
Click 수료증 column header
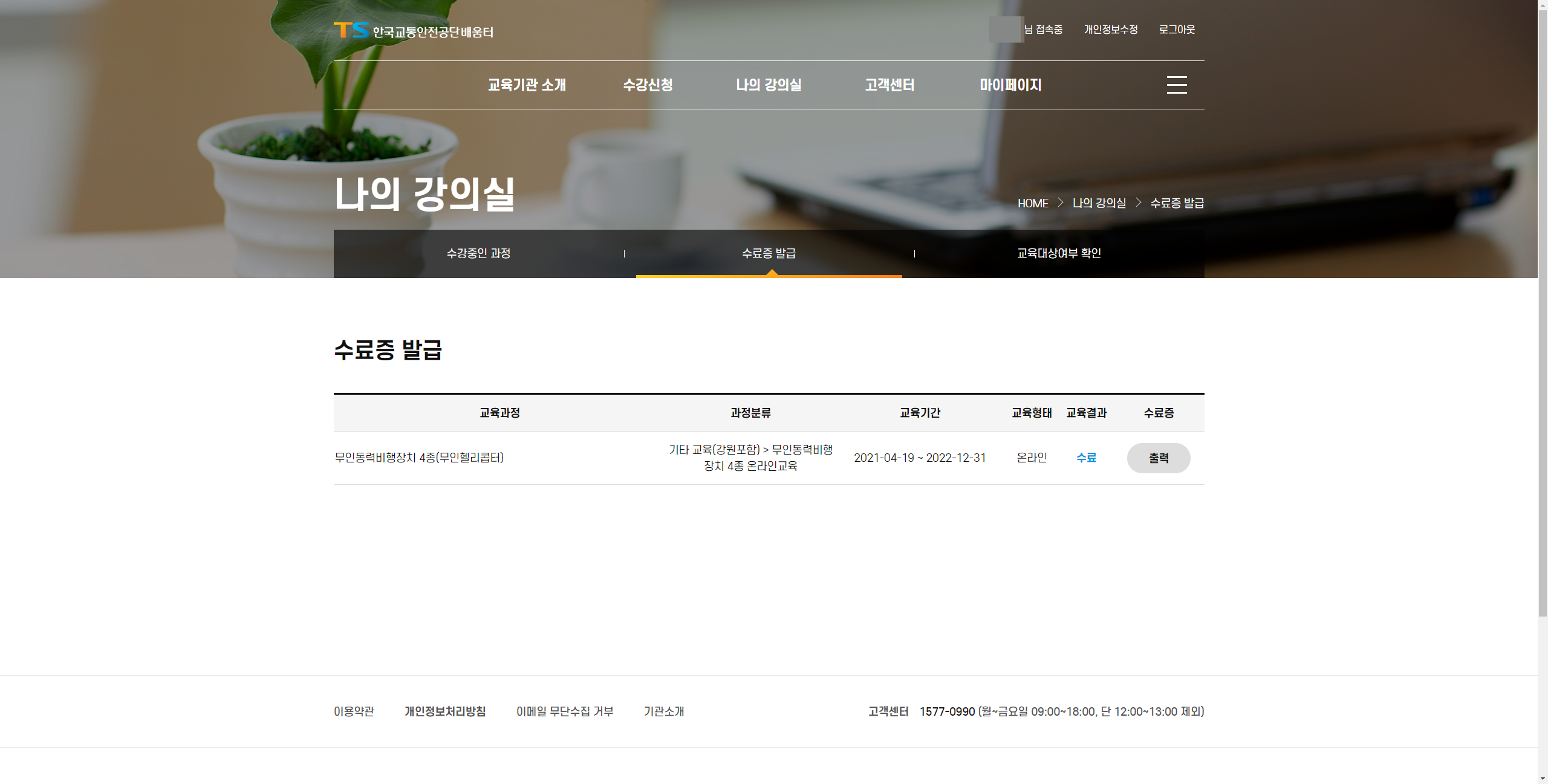1159,413
